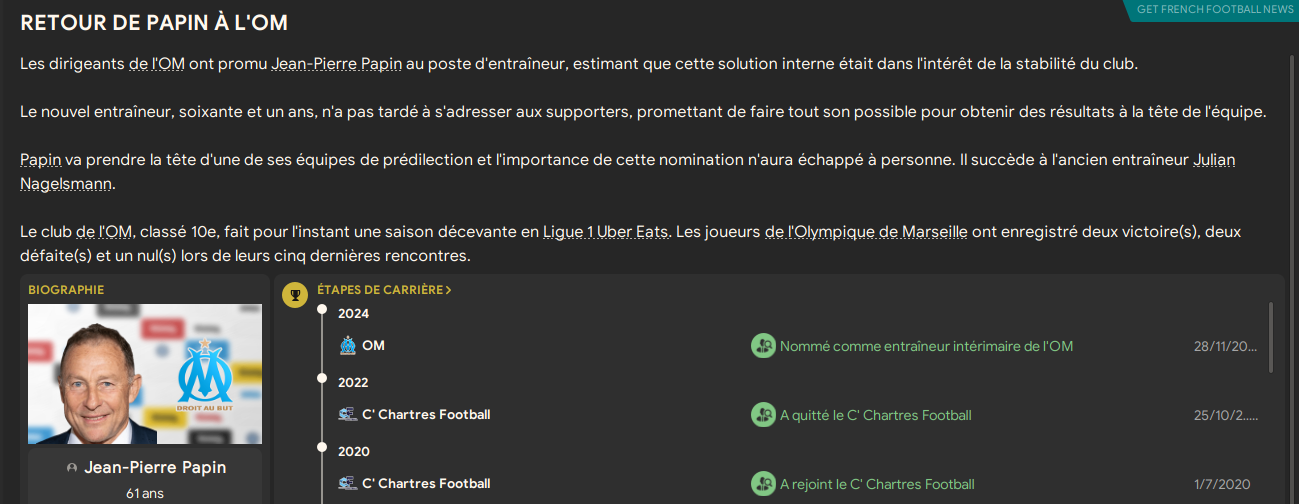Open the Jean-Pierre Papin link in first paragraph

point(336,64)
